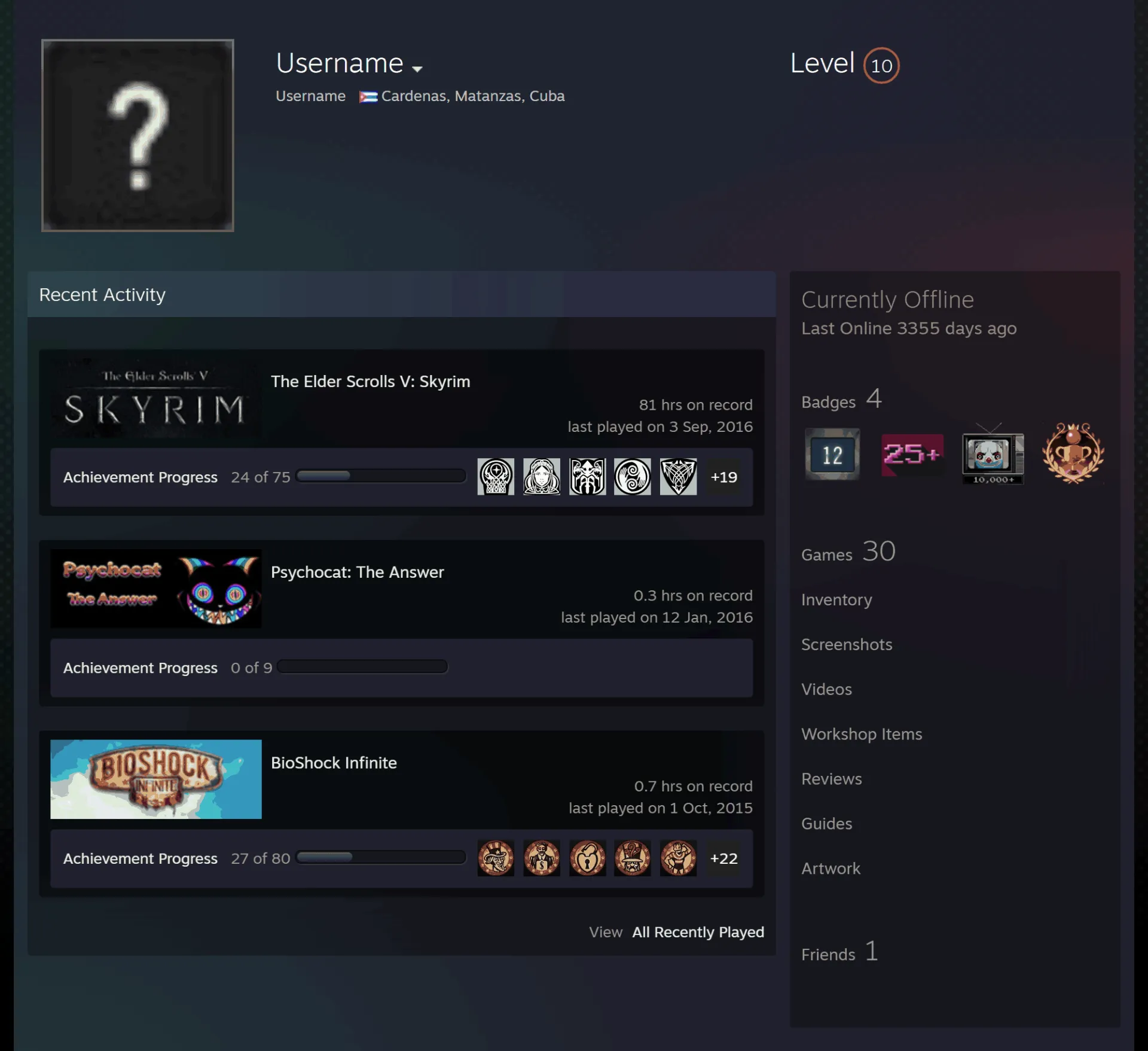Screen dimensions: 1148x1051
Task: Open the Psychocat: The Answer banner
Action: click(156, 589)
